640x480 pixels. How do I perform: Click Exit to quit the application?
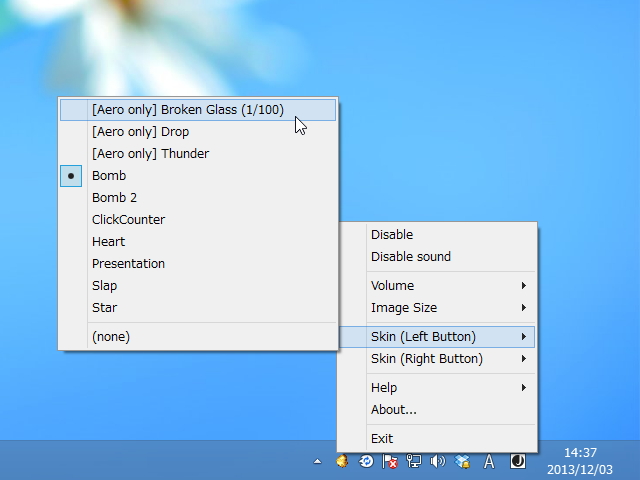pyautogui.click(x=437, y=439)
